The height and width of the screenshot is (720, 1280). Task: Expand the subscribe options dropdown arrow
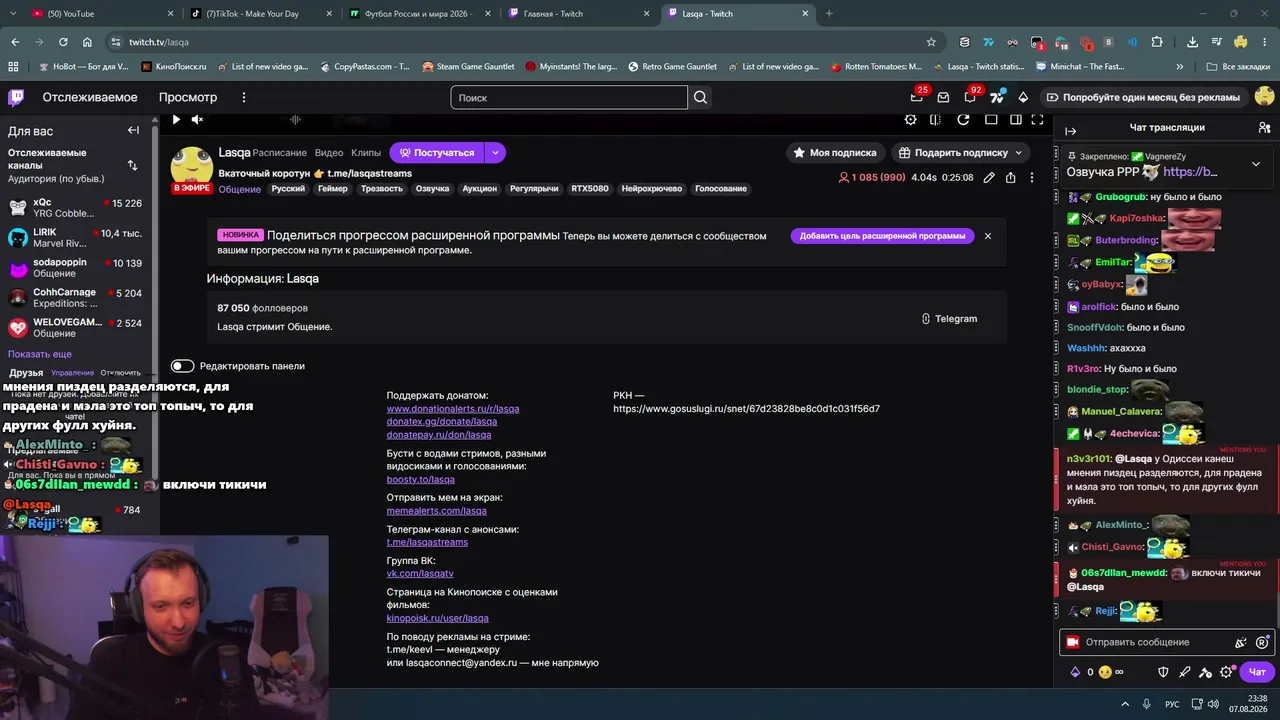click(495, 152)
